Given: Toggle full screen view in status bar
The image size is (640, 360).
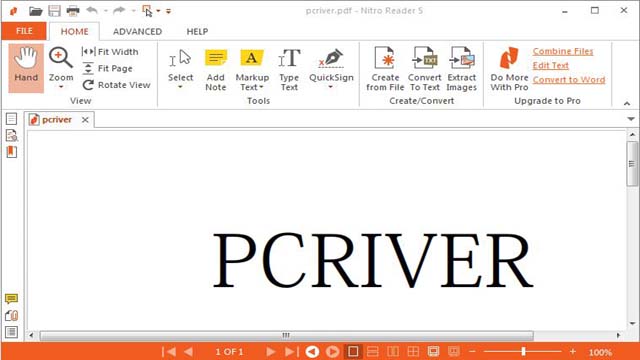Looking at the screenshot, I should (433, 351).
